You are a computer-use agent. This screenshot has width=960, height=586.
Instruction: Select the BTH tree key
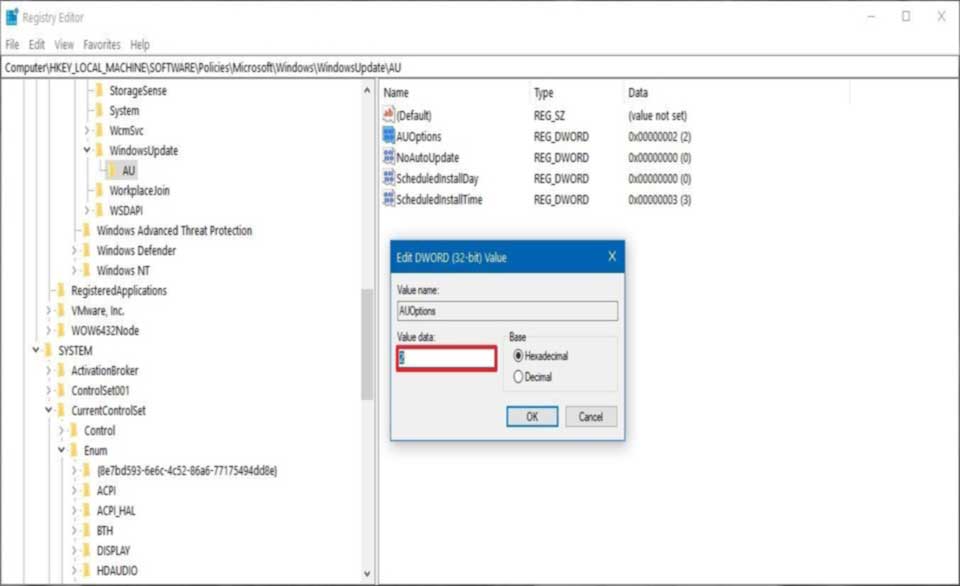click(105, 530)
